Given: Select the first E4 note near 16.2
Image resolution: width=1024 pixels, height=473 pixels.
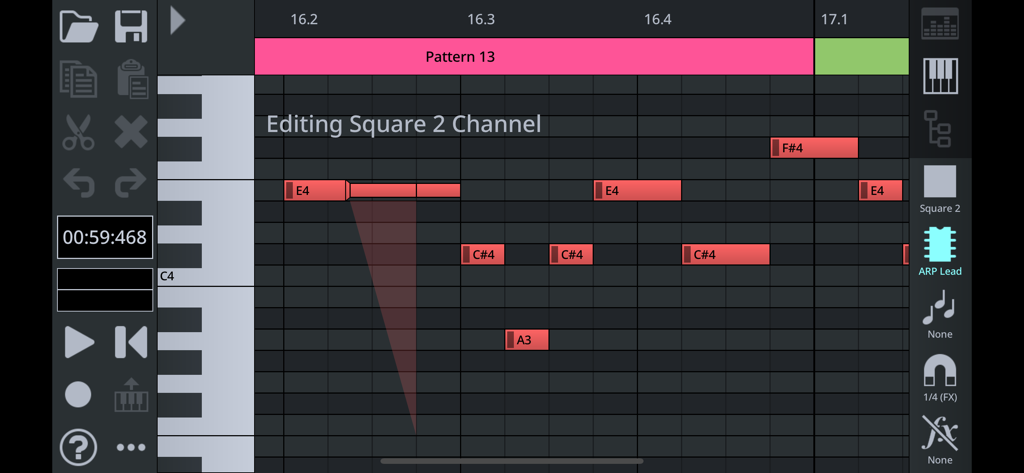Looking at the screenshot, I should pos(315,191).
